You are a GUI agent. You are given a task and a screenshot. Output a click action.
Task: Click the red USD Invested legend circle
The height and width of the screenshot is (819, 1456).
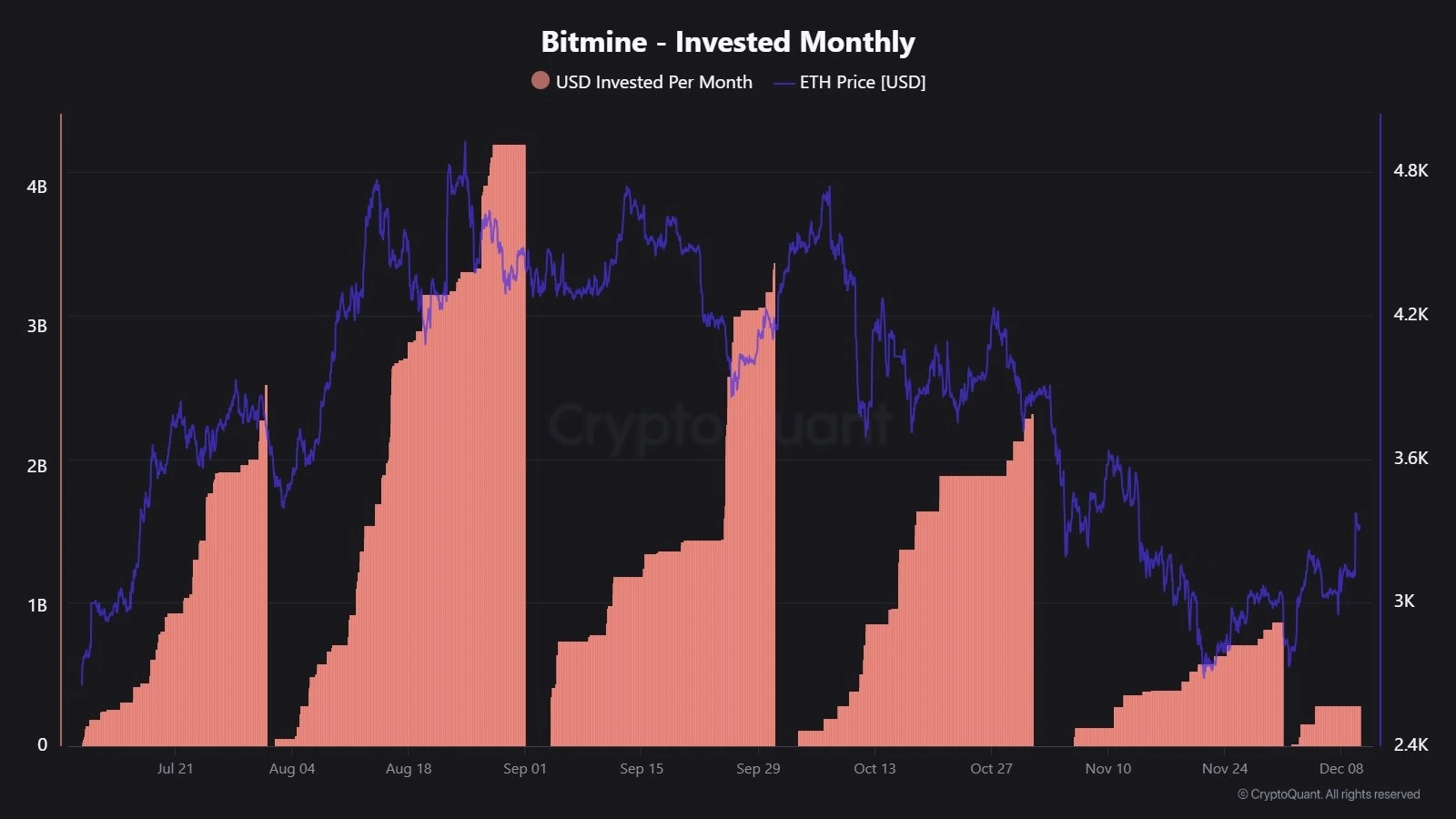coord(540,81)
